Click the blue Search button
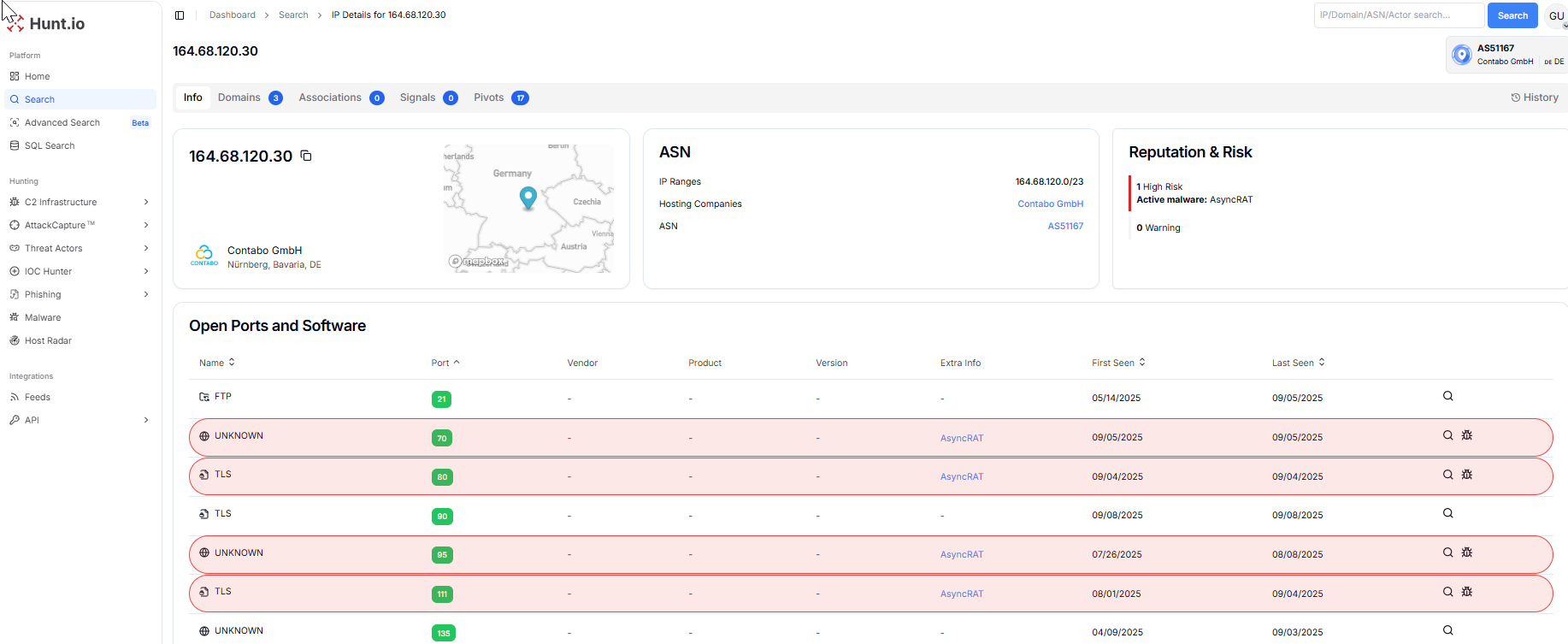The image size is (1568, 644). click(1512, 15)
